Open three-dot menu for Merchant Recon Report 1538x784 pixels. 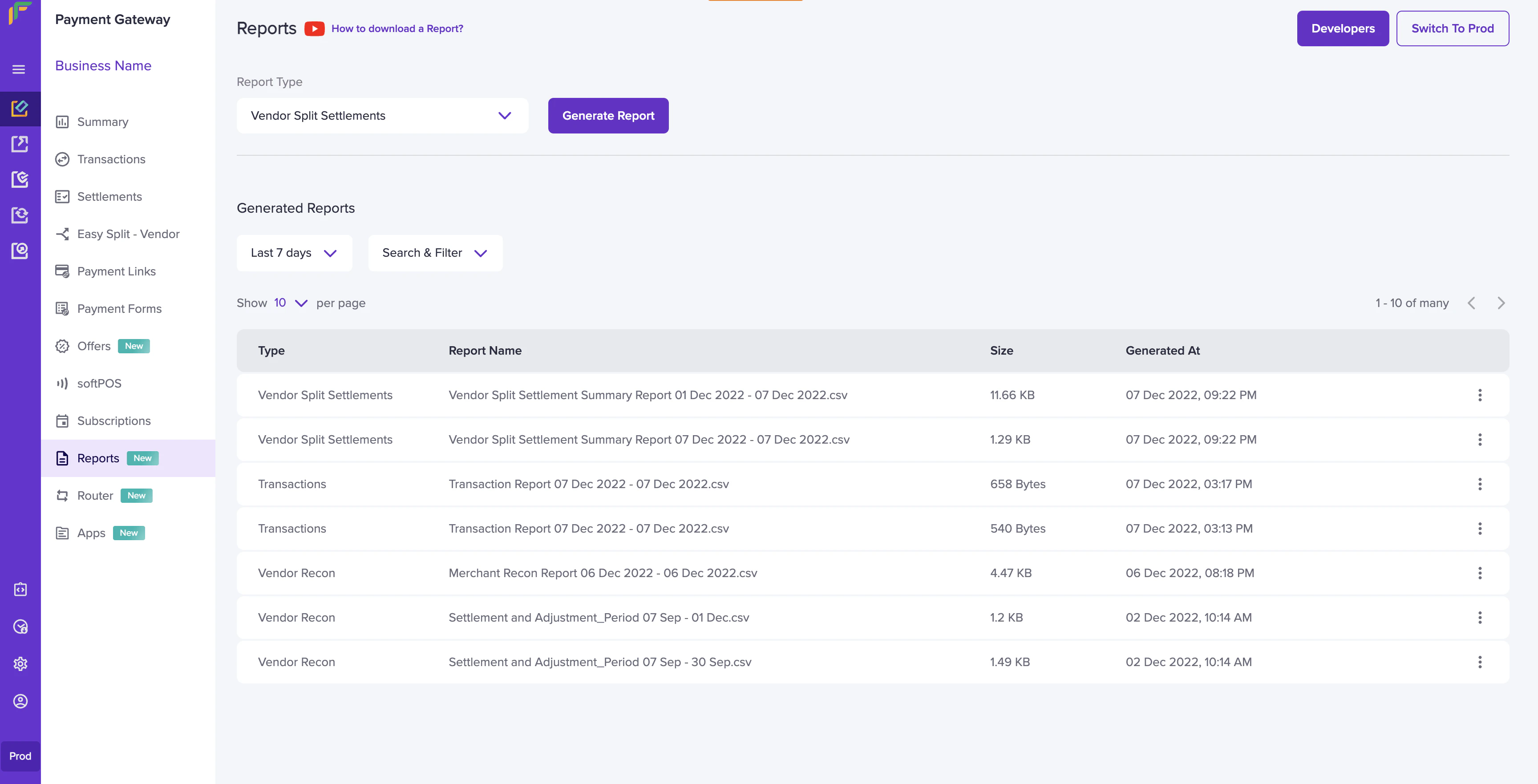pos(1480,573)
